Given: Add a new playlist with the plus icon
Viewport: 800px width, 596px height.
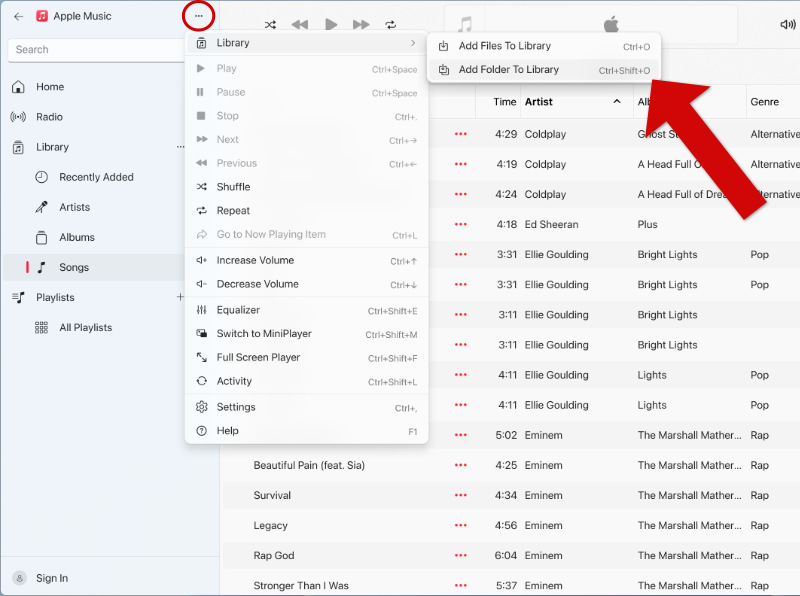Looking at the screenshot, I should tap(180, 297).
